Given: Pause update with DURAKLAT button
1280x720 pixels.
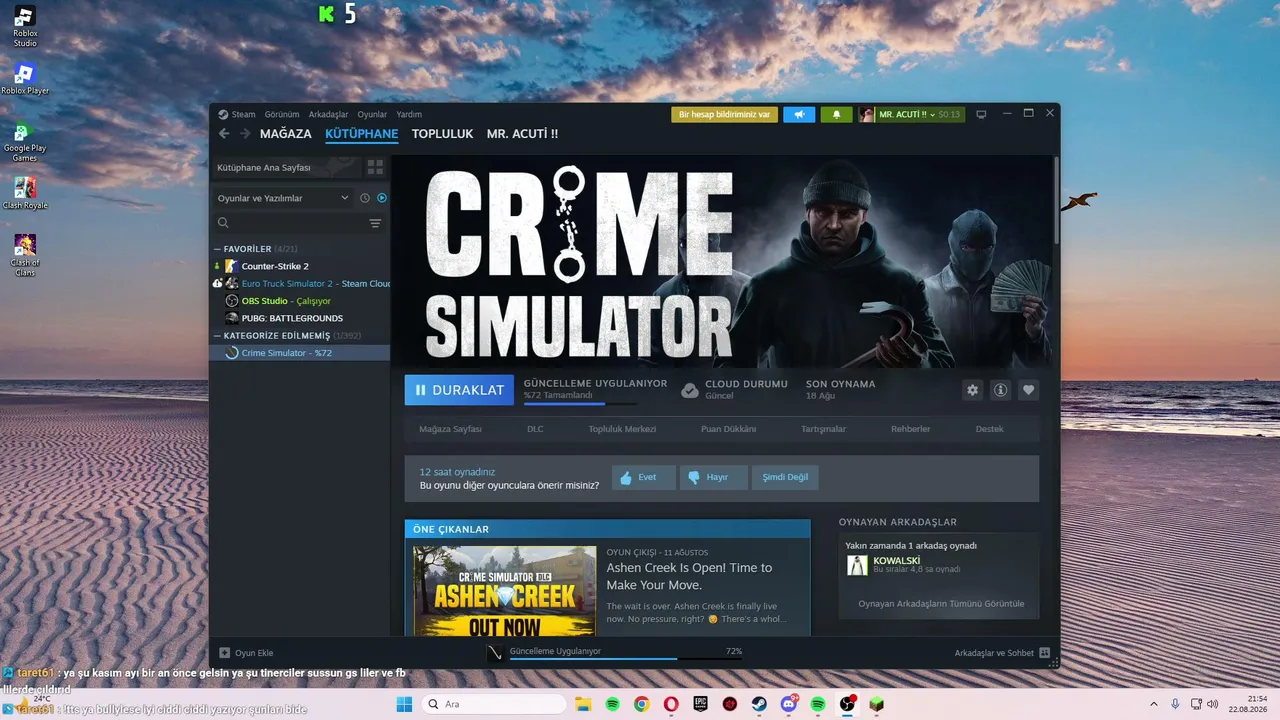Looking at the screenshot, I should [x=459, y=390].
